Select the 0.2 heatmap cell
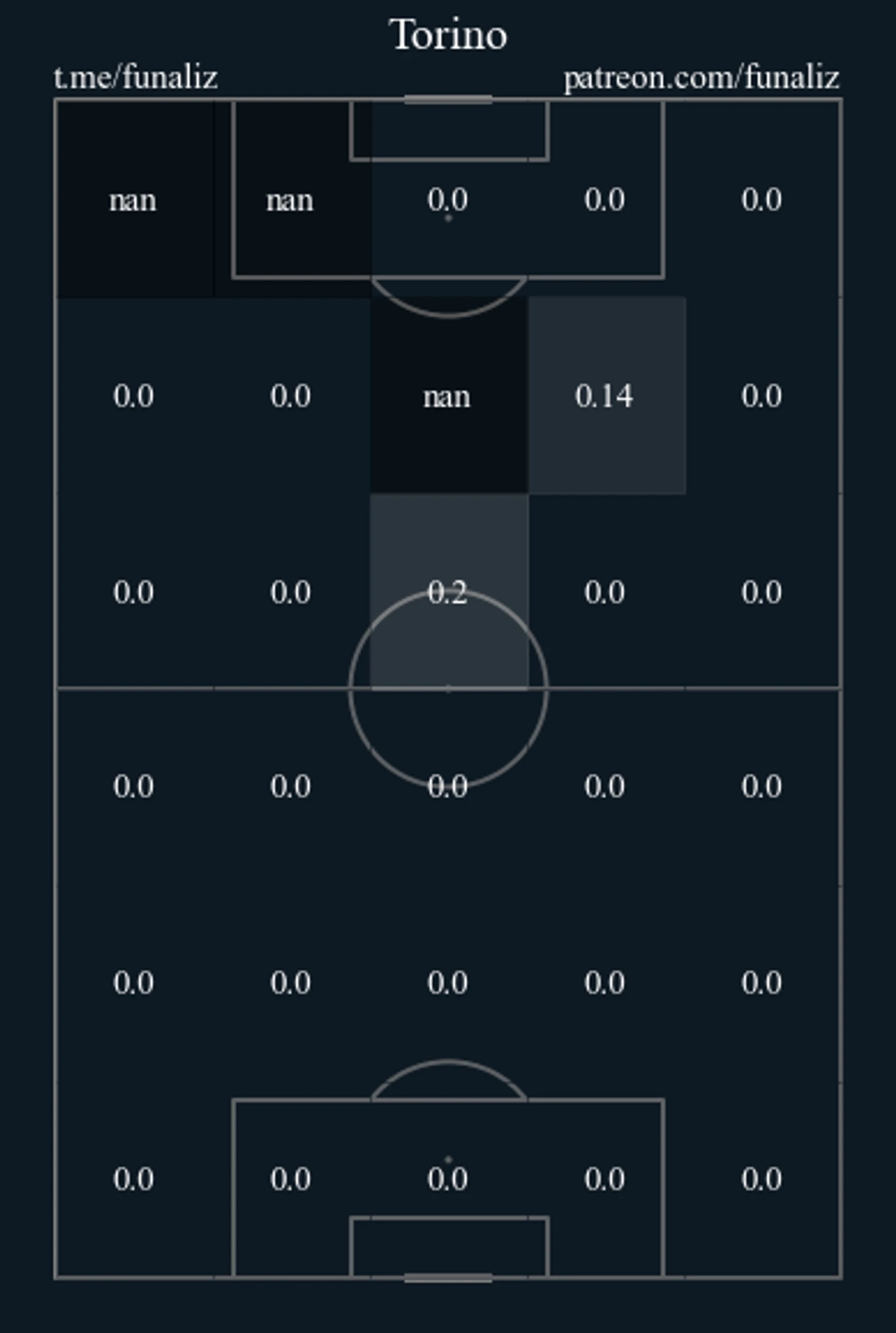The width and height of the screenshot is (896, 1333). click(x=449, y=591)
